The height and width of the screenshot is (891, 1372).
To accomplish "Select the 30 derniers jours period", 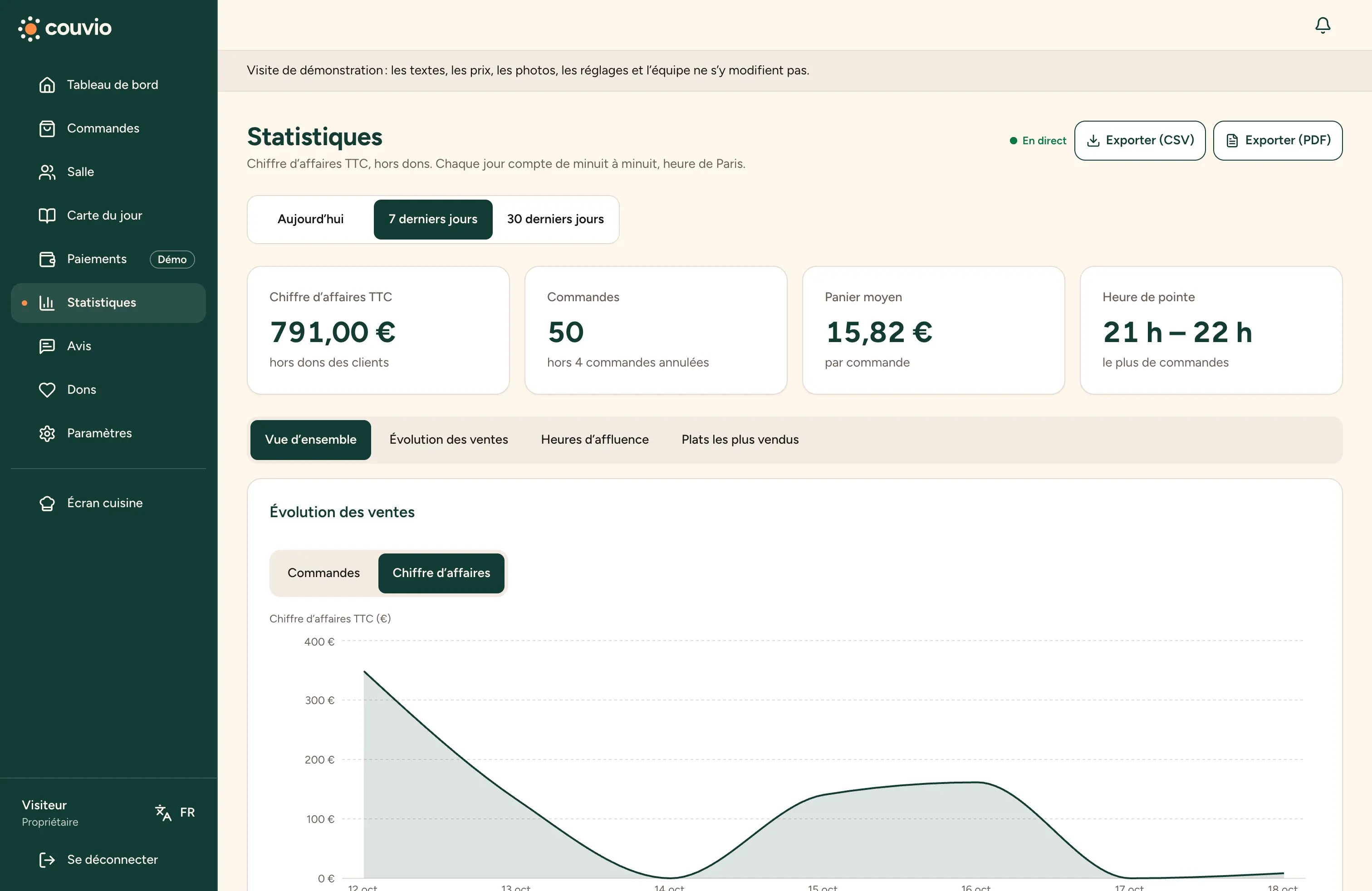I will point(555,219).
